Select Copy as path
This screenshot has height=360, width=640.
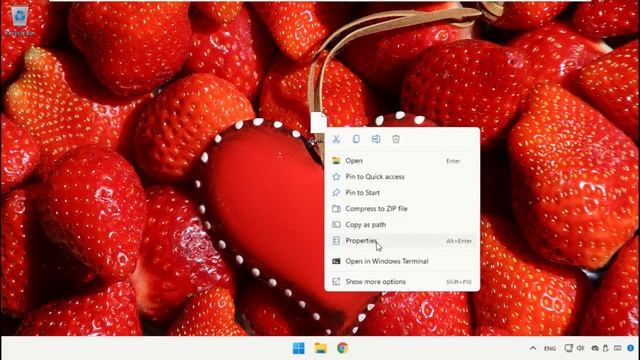coord(402,224)
